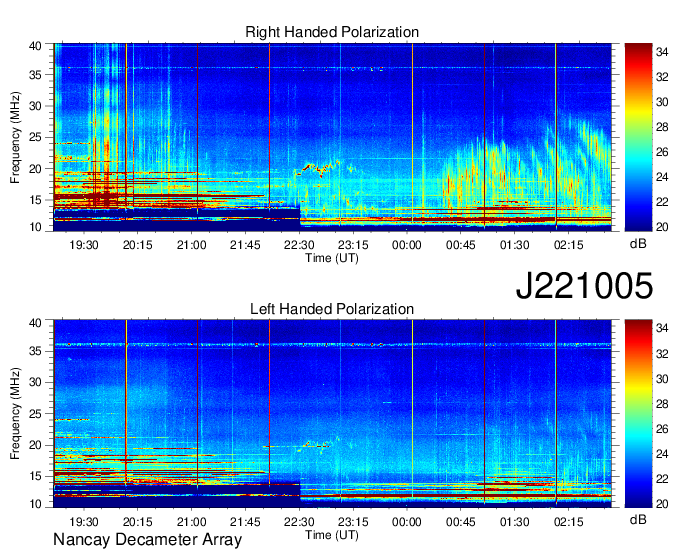Click the '26' value on the upper colorbar
This screenshot has height=552, width=680.
click(662, 152)
